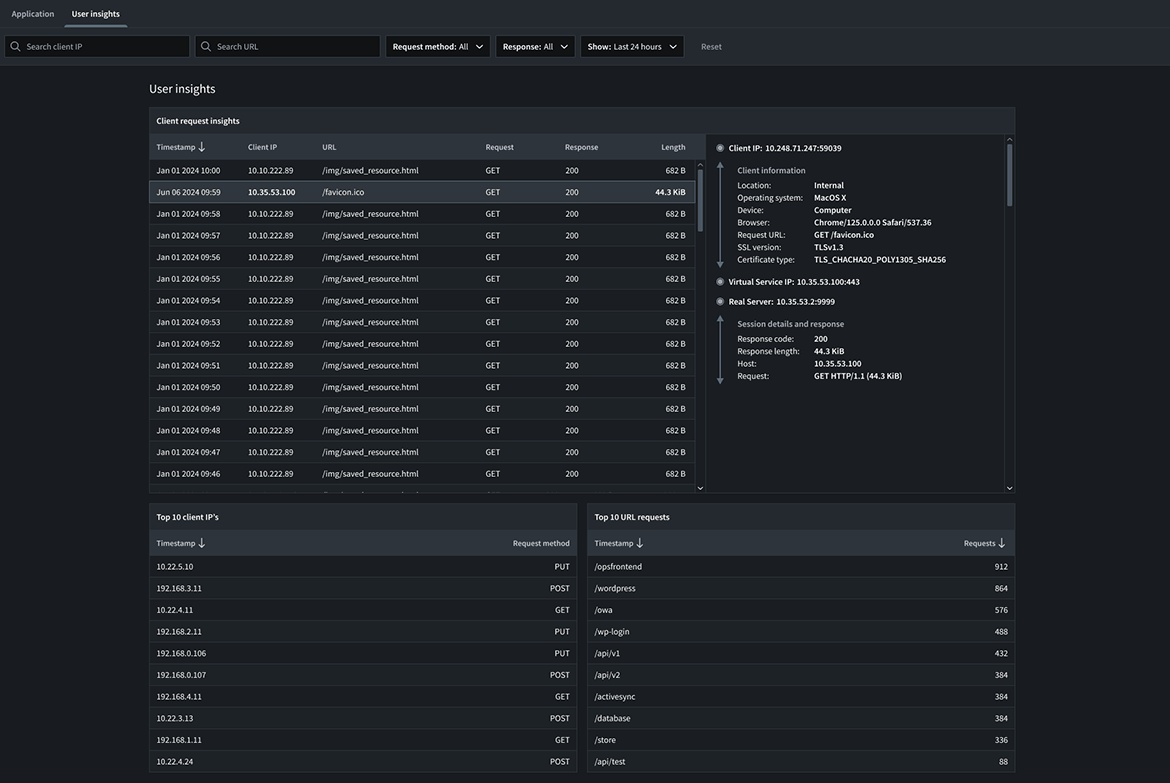This screenshot has height=783, width=1170.
Task: Open the Request method dropdown
Action: tap(438, 47)
